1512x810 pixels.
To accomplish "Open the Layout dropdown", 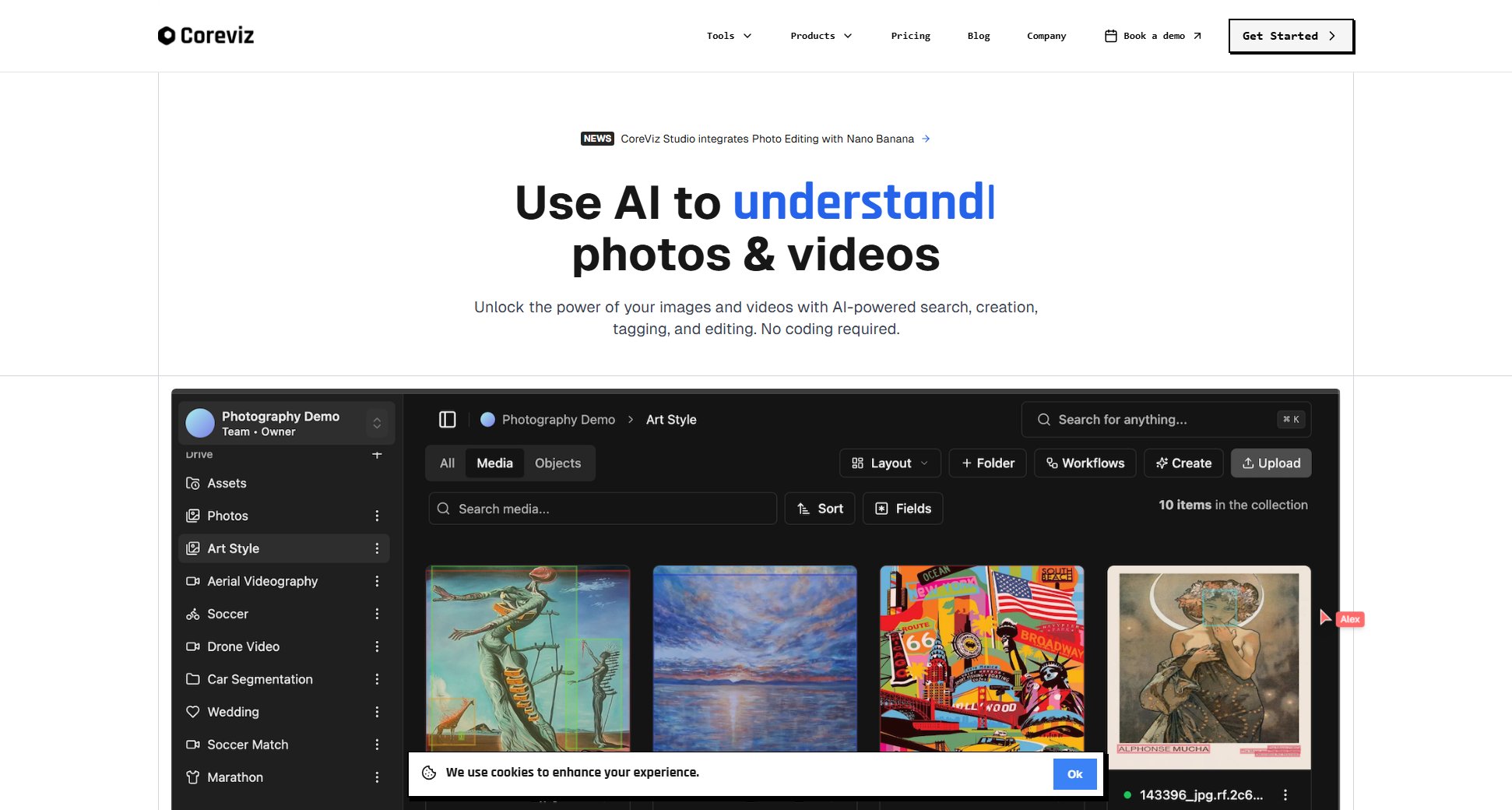I will [x=890, y=463].
